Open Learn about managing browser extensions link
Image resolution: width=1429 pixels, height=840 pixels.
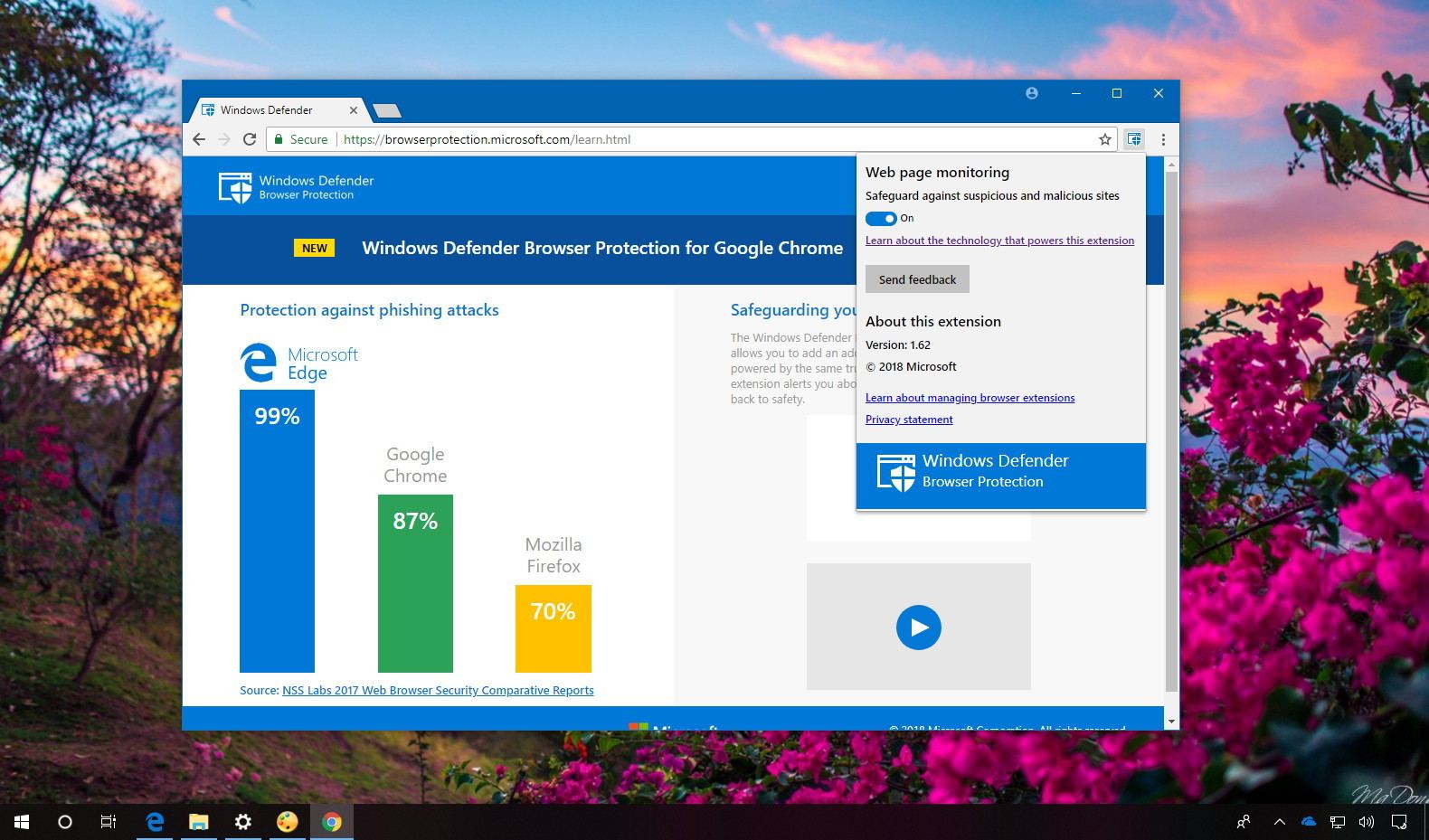[970, 398]
